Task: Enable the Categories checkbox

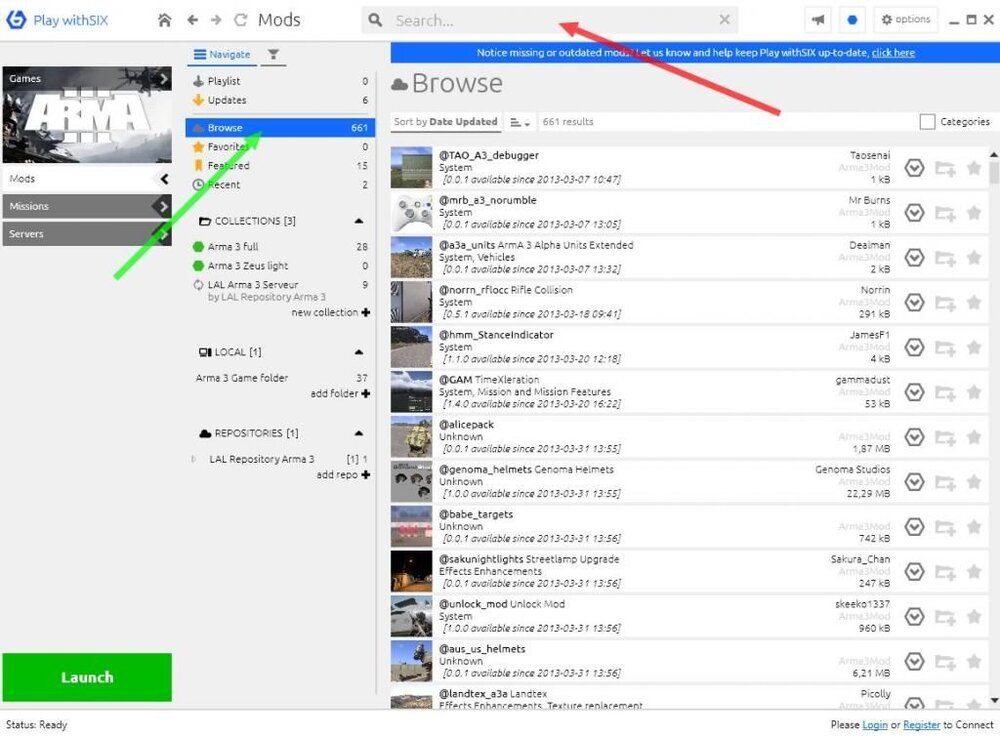Action: click(927, 122)
